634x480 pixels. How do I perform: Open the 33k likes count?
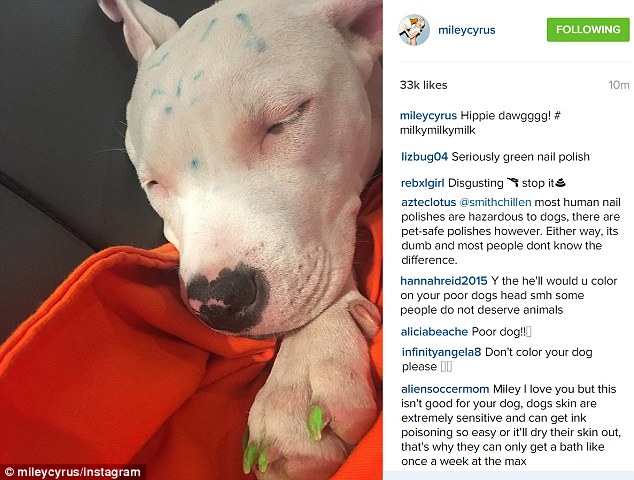423,85
